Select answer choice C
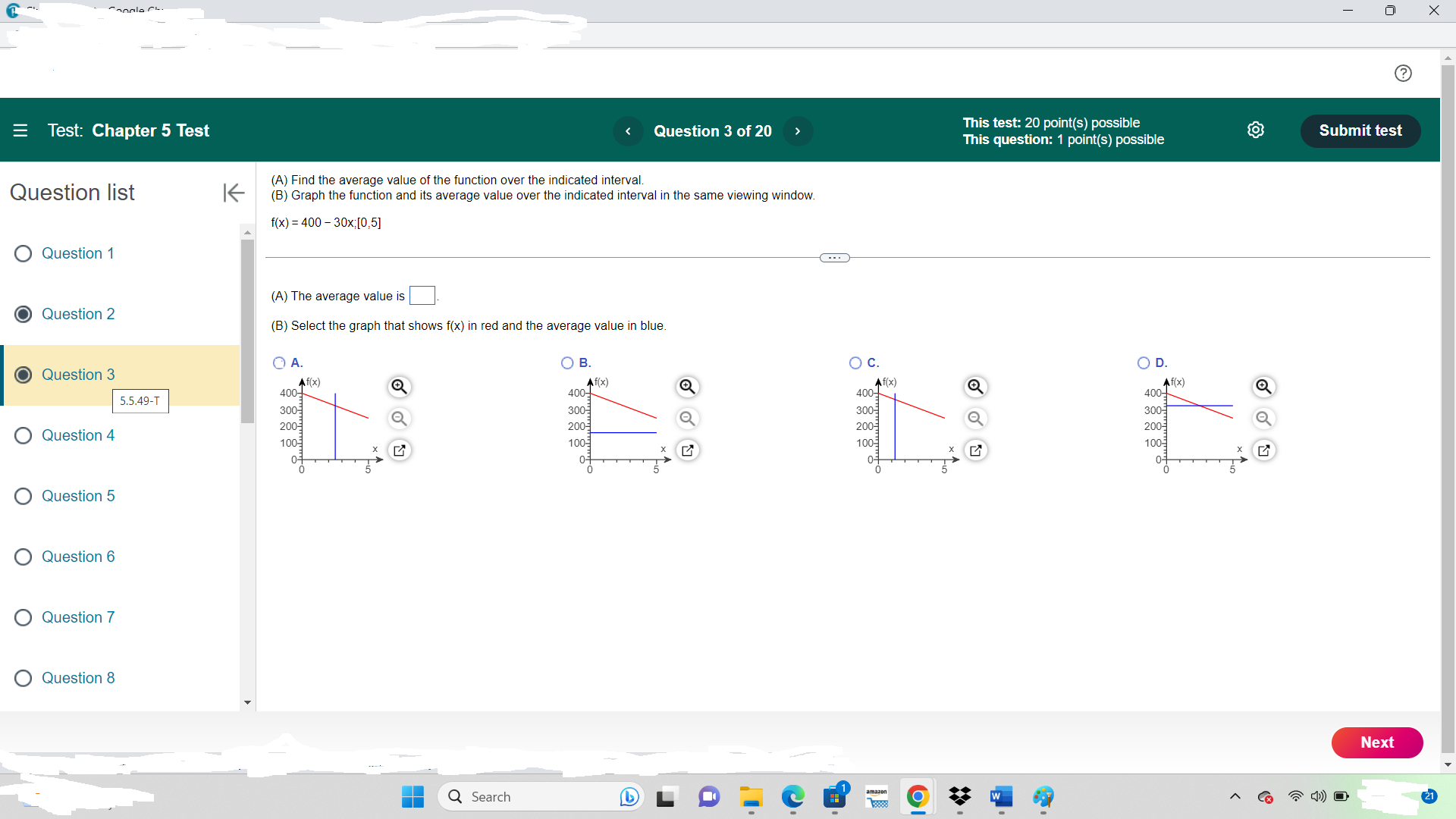 click(x=855, y=363)
